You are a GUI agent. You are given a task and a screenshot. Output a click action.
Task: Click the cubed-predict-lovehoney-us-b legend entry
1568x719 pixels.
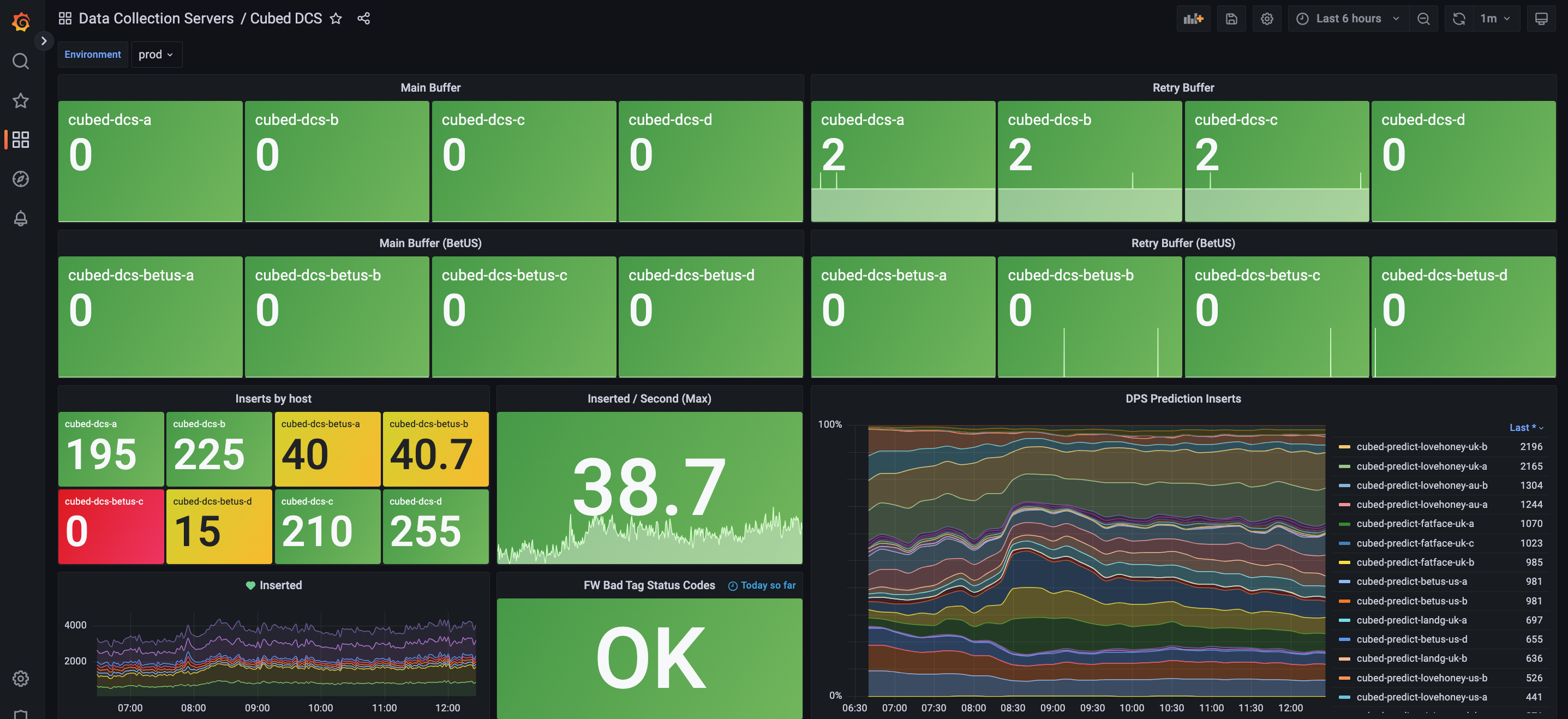click(x=1421, y=678)
